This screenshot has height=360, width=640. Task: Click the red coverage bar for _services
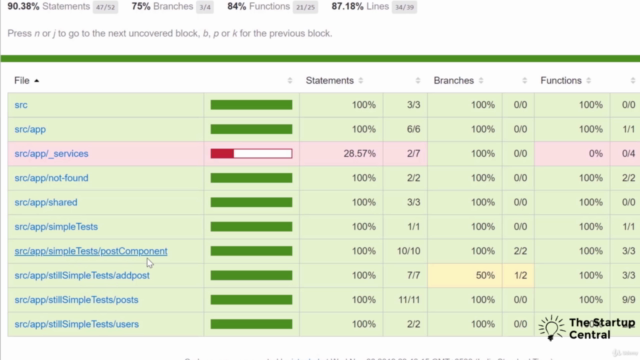(x=251, y=153)
